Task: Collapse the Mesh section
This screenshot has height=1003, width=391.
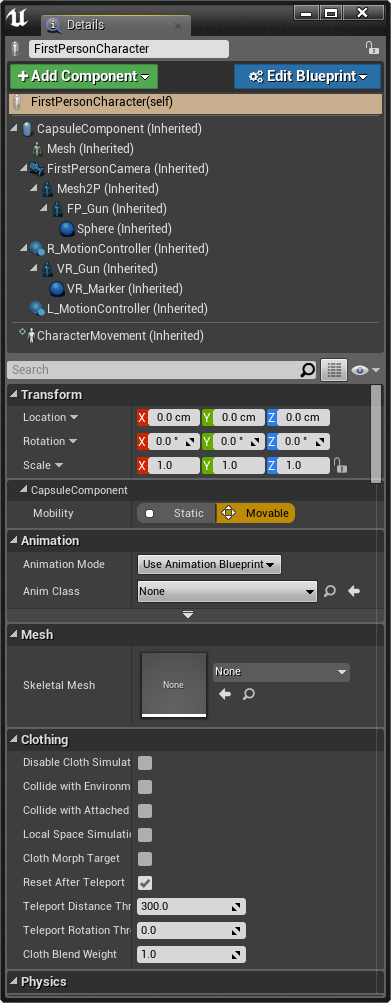Action: 14,635
